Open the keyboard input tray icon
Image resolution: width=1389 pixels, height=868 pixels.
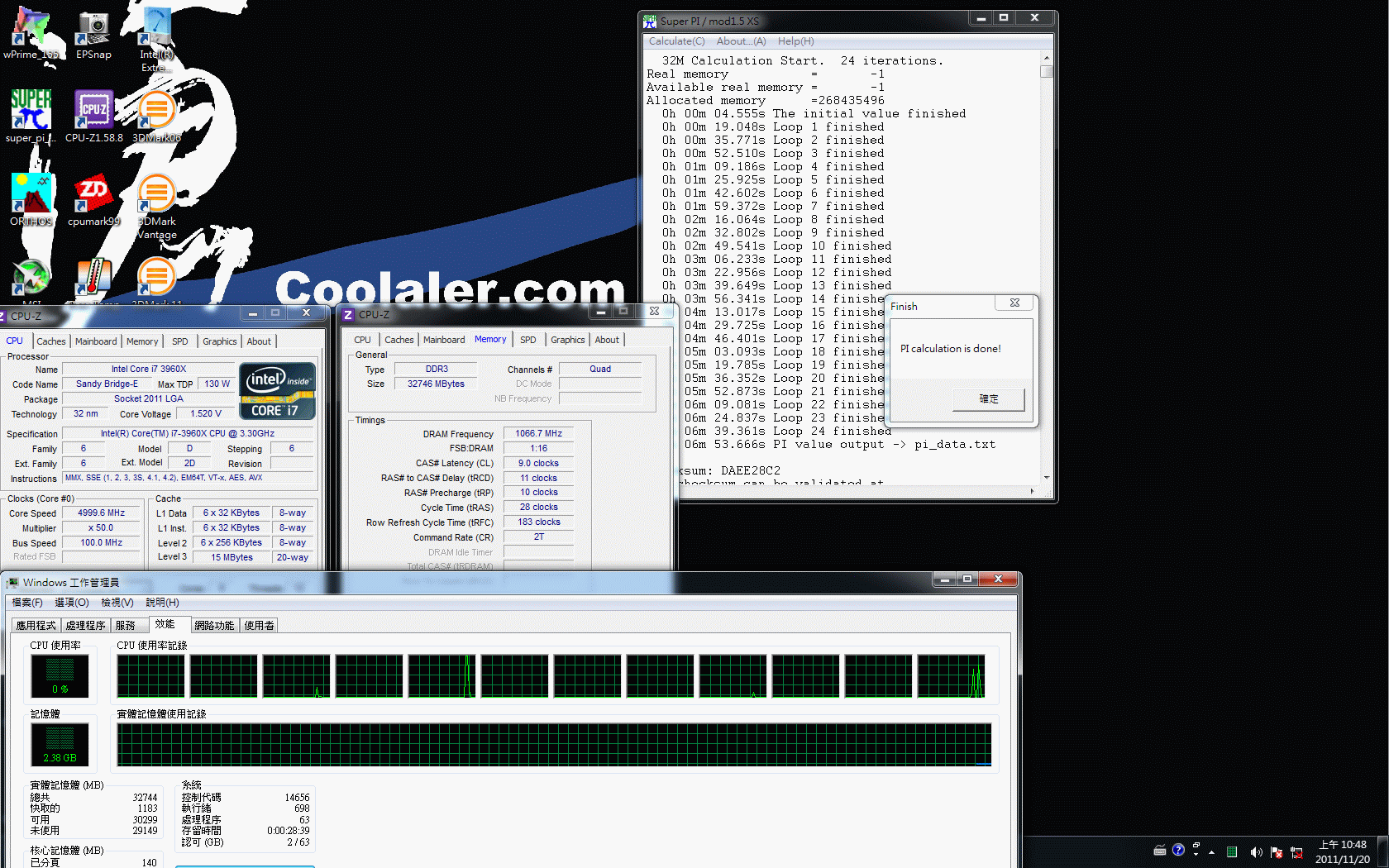pyautogui.click(x=1160, y=851)
